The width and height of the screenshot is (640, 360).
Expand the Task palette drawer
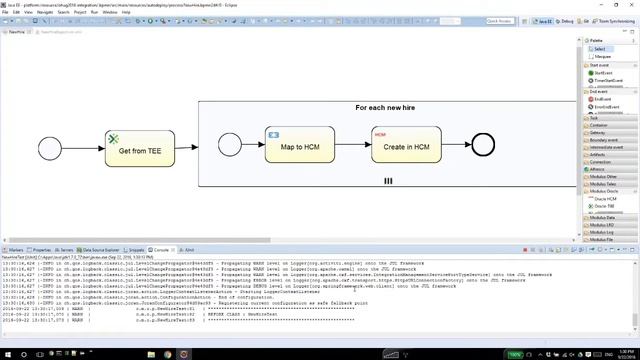pyautogui.click(x=610, y=118)
